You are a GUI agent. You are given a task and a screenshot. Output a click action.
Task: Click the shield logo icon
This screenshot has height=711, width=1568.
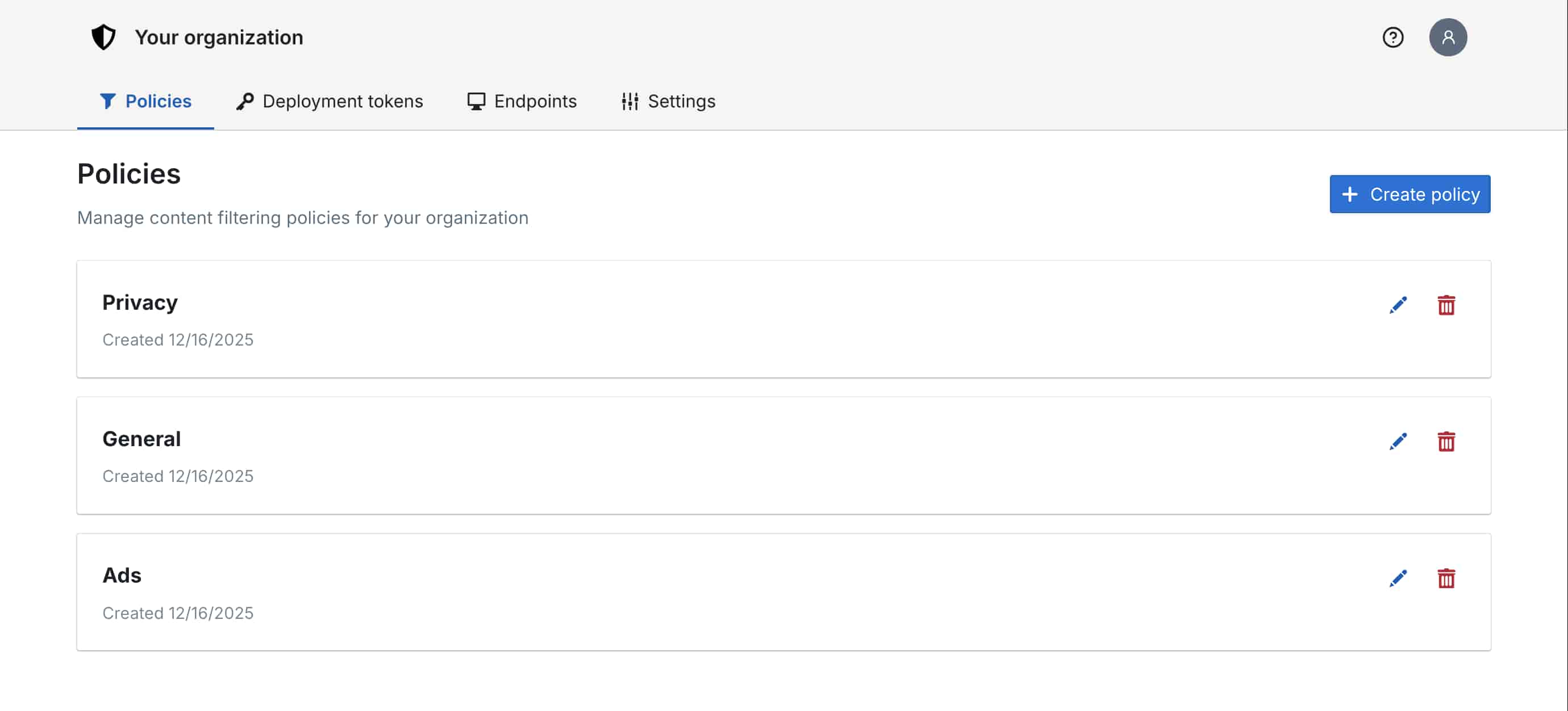[103, 36]
